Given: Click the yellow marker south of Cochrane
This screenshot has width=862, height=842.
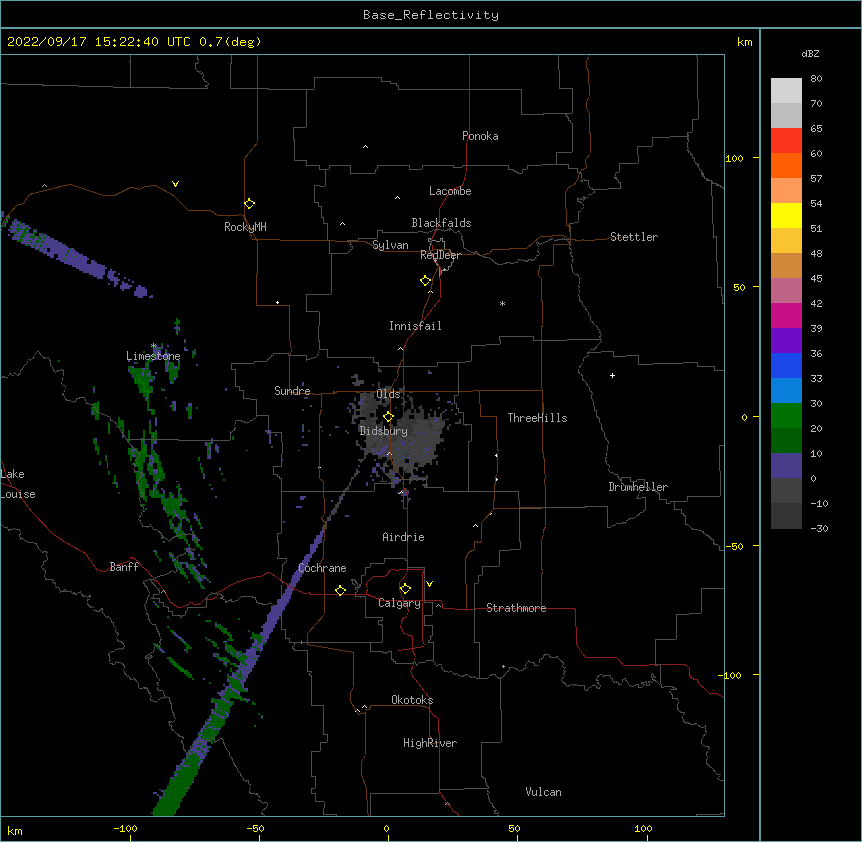Looking at the screenshot, I should [340, 590].
